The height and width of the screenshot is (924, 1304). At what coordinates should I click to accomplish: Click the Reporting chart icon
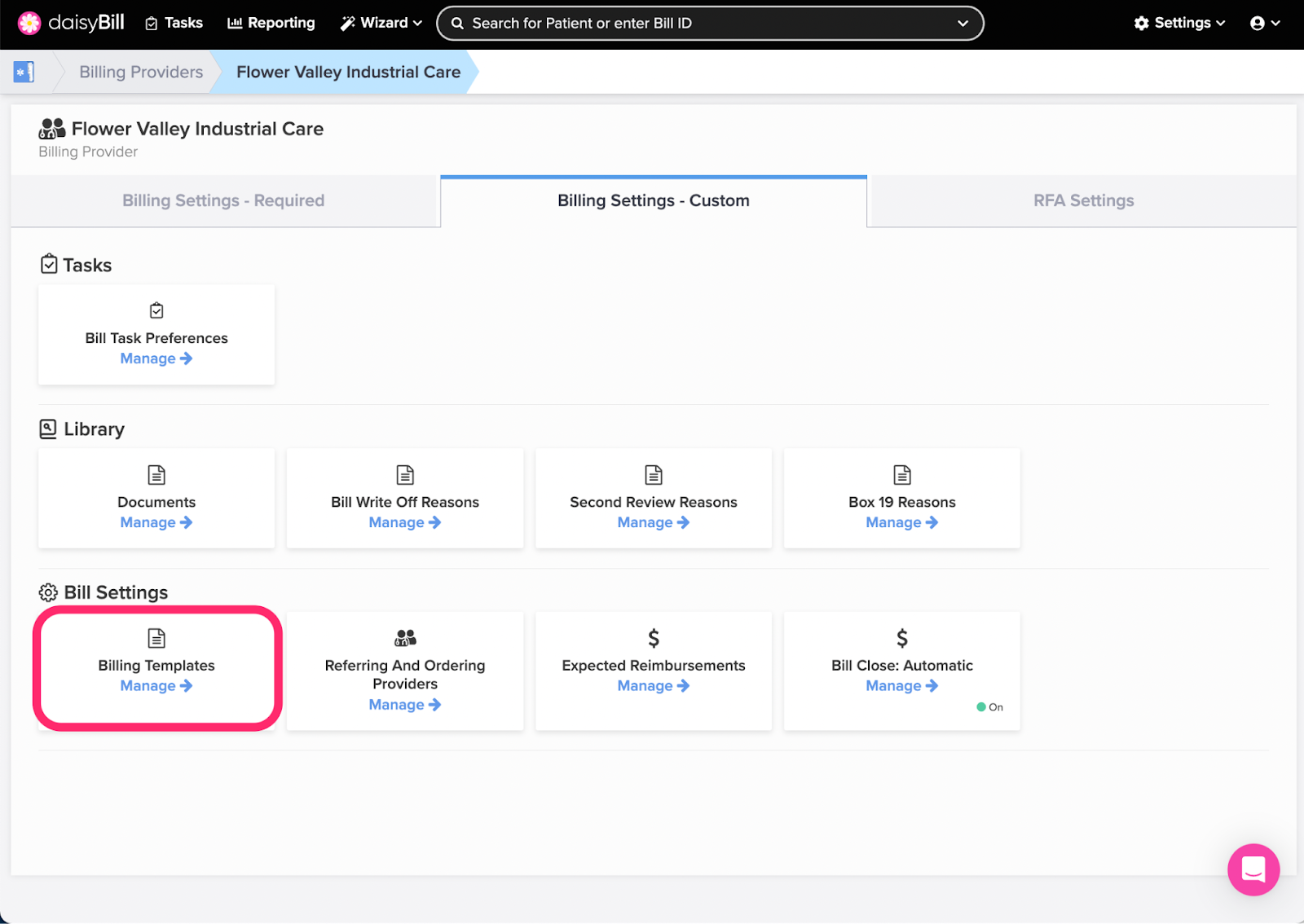pos(235,23)
